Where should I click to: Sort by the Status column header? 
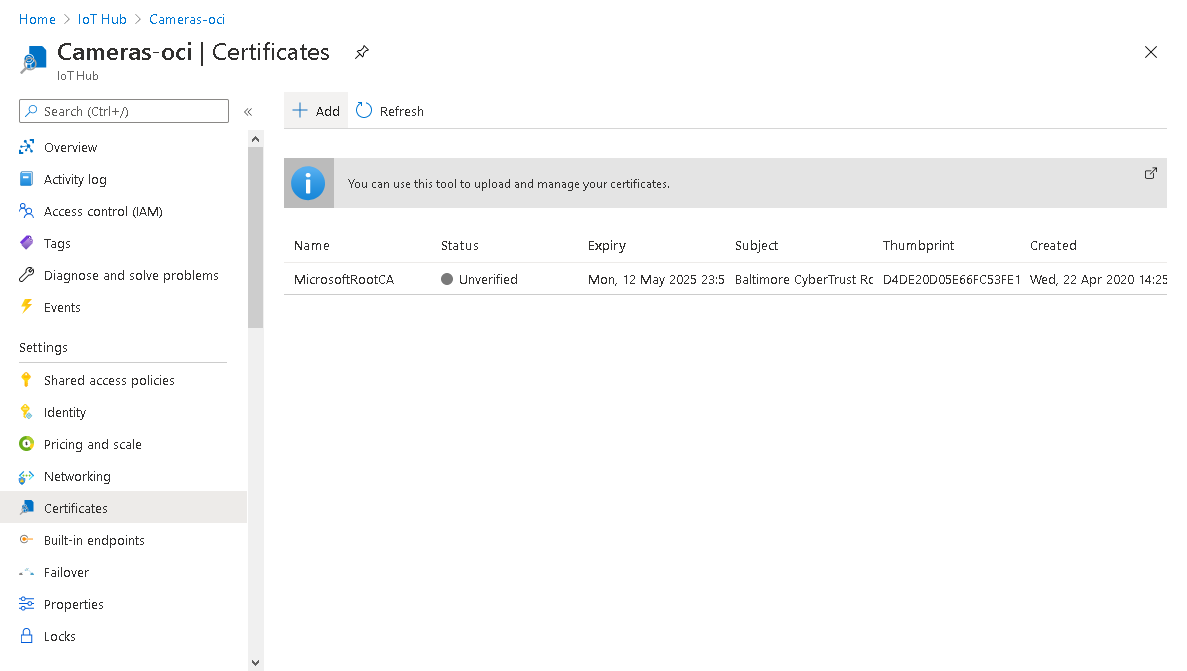[460, 245]
